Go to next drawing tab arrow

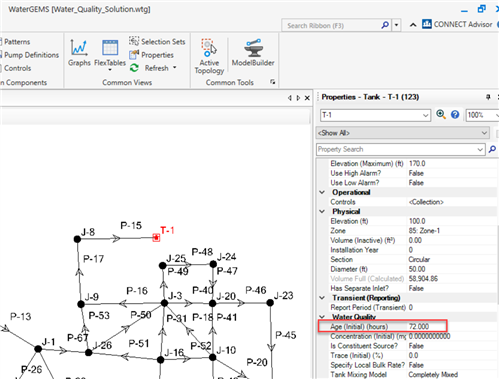coord(298,98)
